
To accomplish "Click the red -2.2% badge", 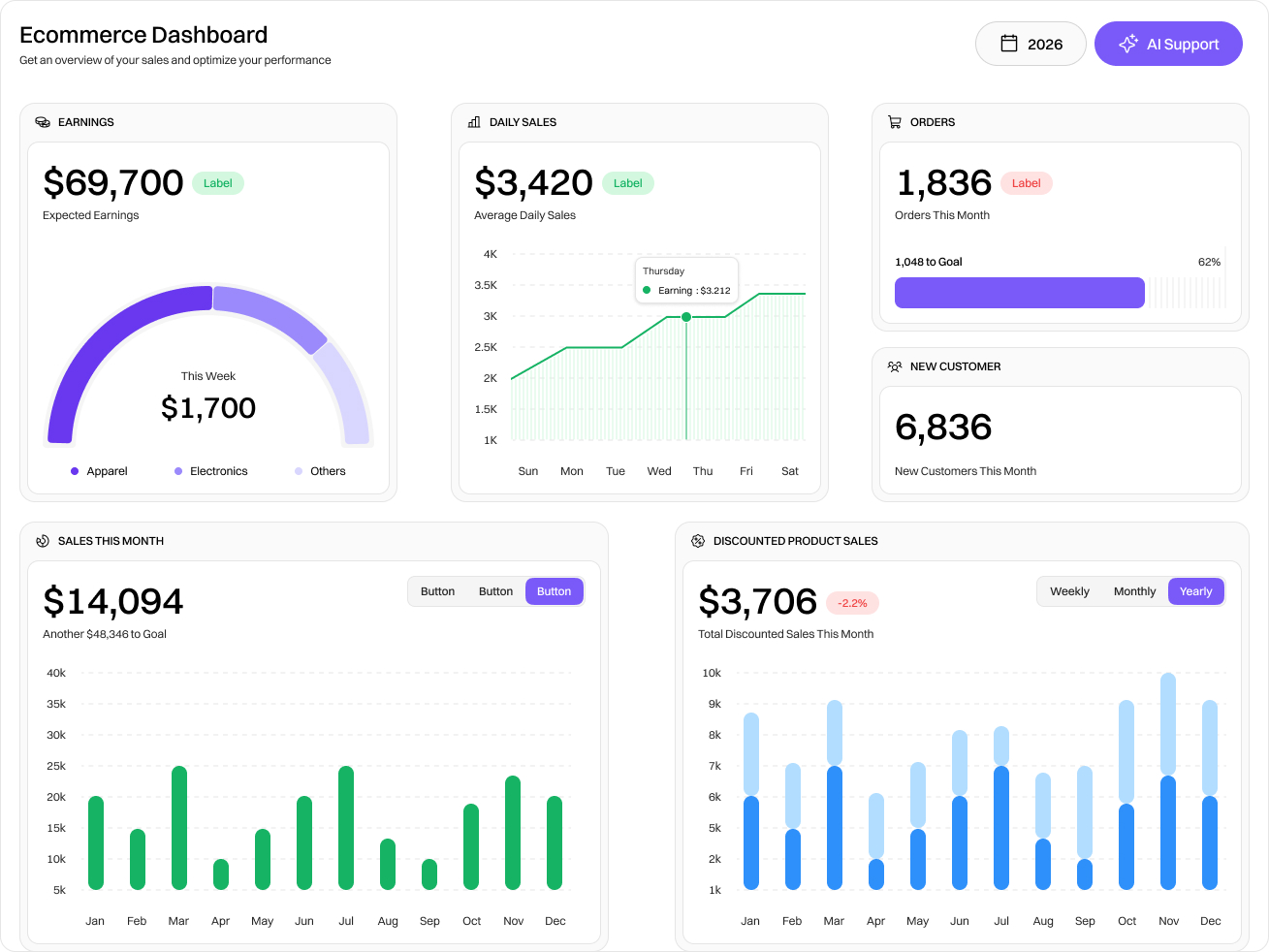I will point(852,603).
